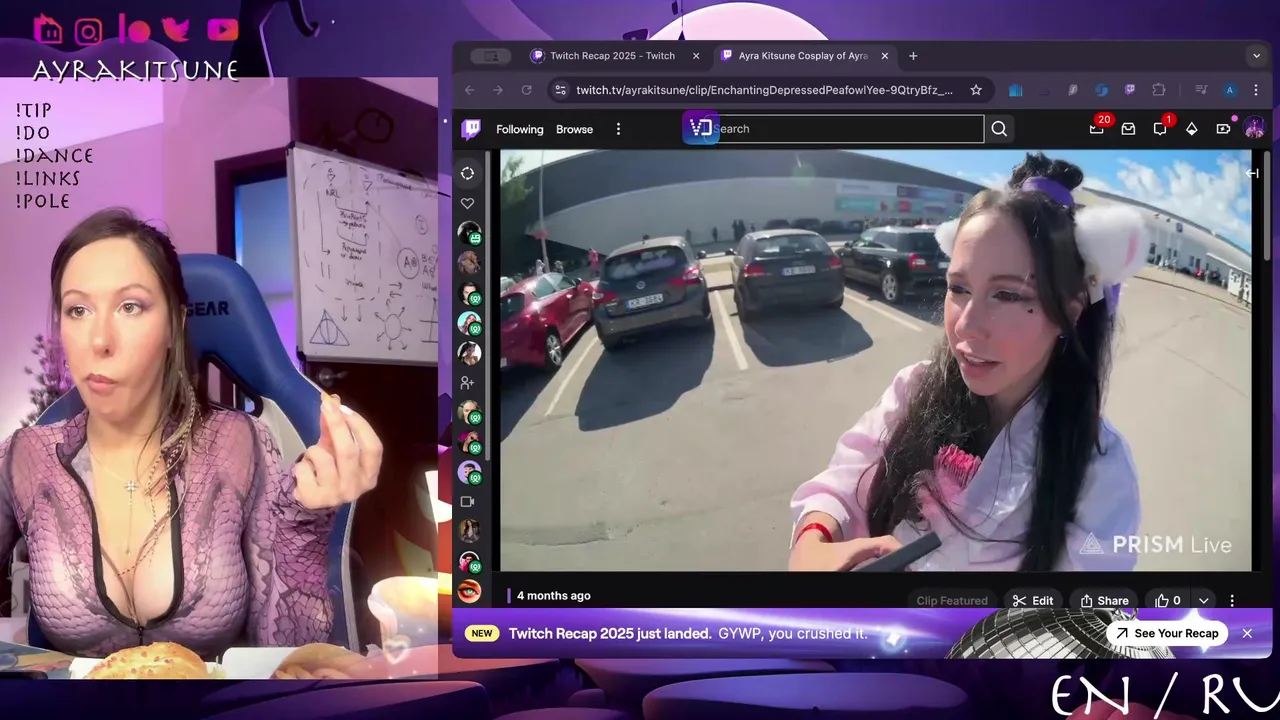Close the Twitch Recap 2025 tab

696,56
